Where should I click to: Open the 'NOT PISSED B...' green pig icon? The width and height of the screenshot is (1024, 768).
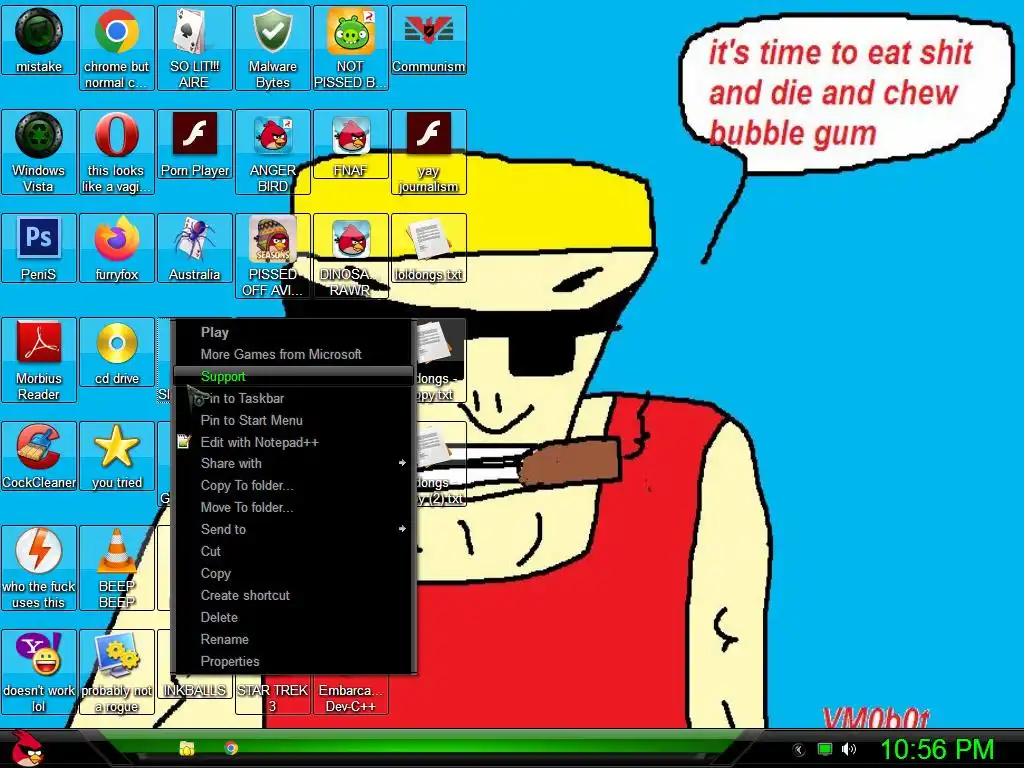[351, 48]
